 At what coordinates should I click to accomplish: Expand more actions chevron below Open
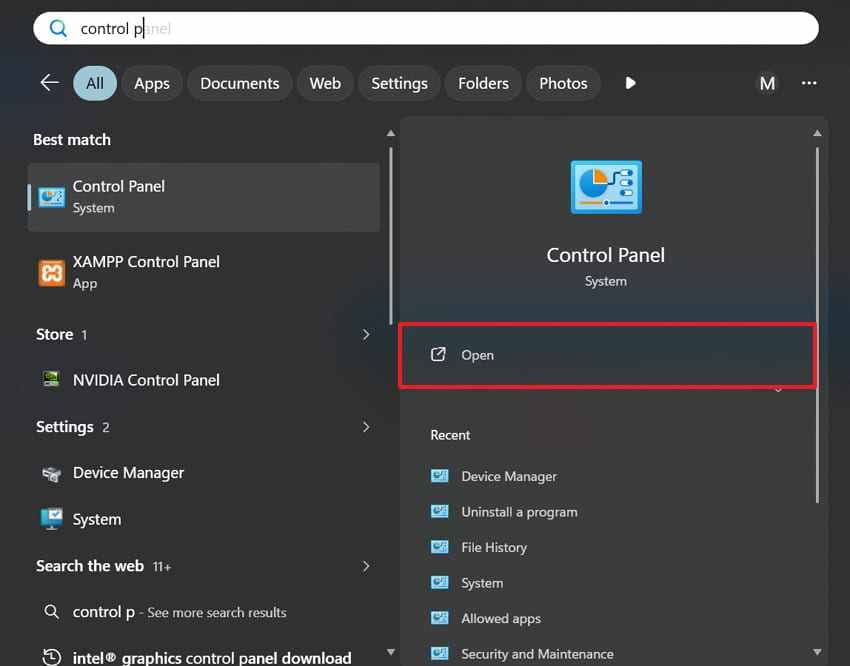(778, 389)
